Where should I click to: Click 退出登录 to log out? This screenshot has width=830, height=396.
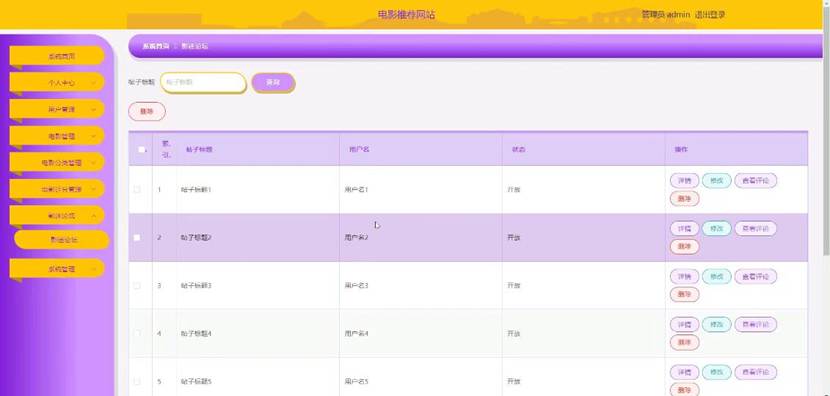(x=710, y=15)
